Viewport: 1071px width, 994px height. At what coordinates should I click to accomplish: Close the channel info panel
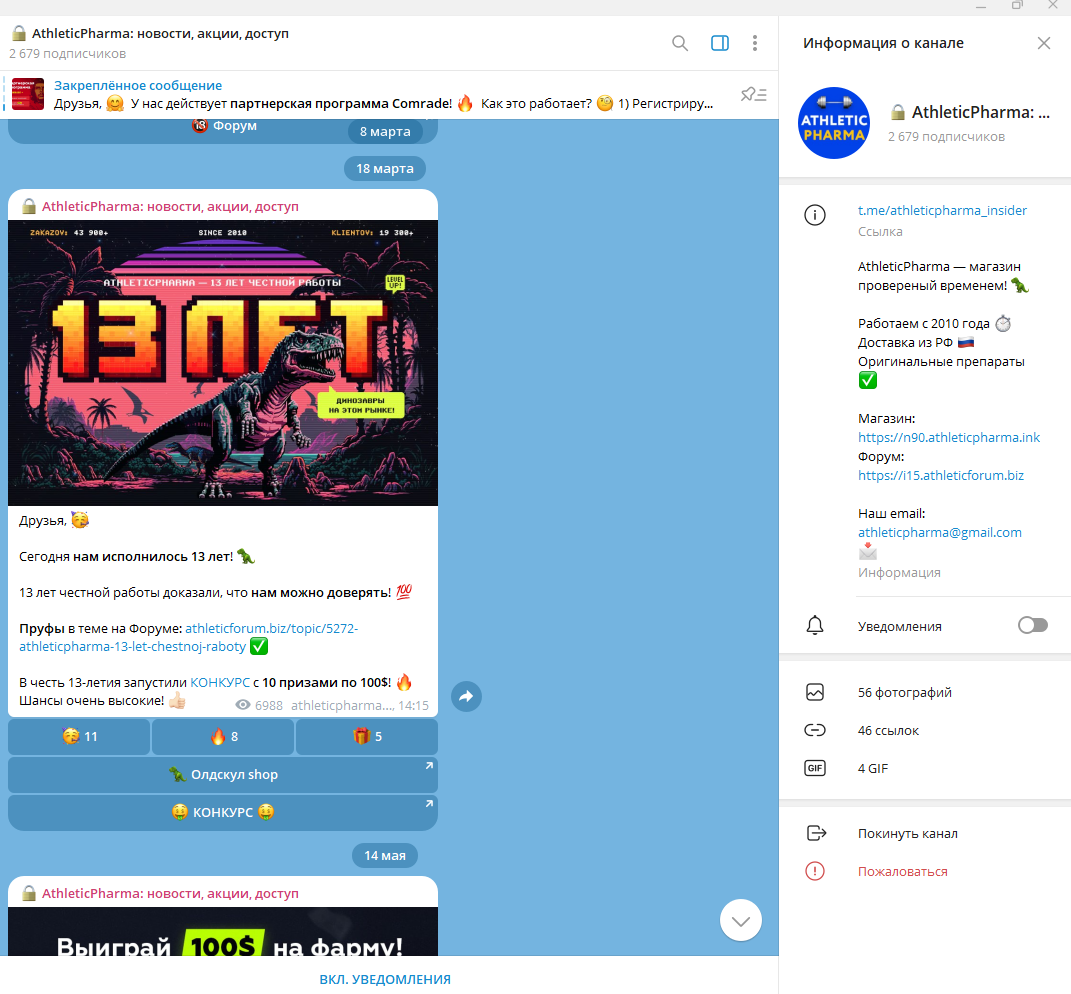click(x=1043, y=43)
